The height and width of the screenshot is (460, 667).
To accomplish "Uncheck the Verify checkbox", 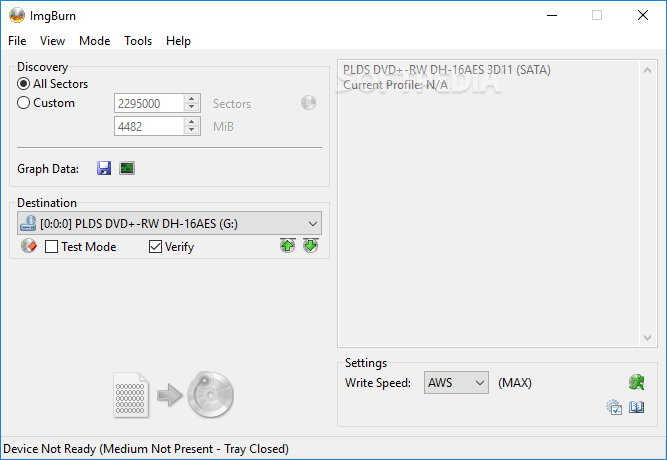I will [x=155, y=246].
